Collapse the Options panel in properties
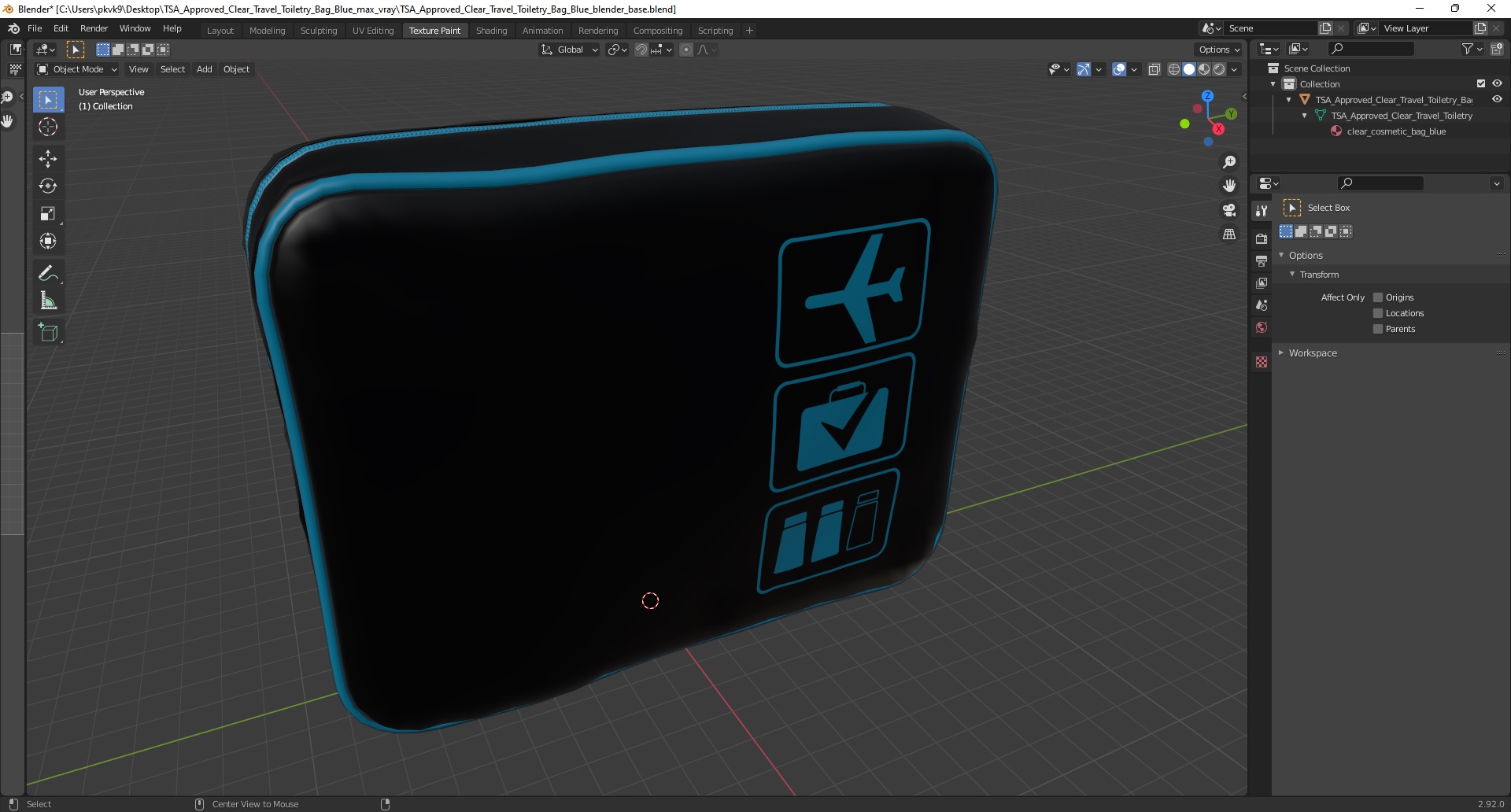Screen dimensions: 1511x812 click(x=1281, y=255)
